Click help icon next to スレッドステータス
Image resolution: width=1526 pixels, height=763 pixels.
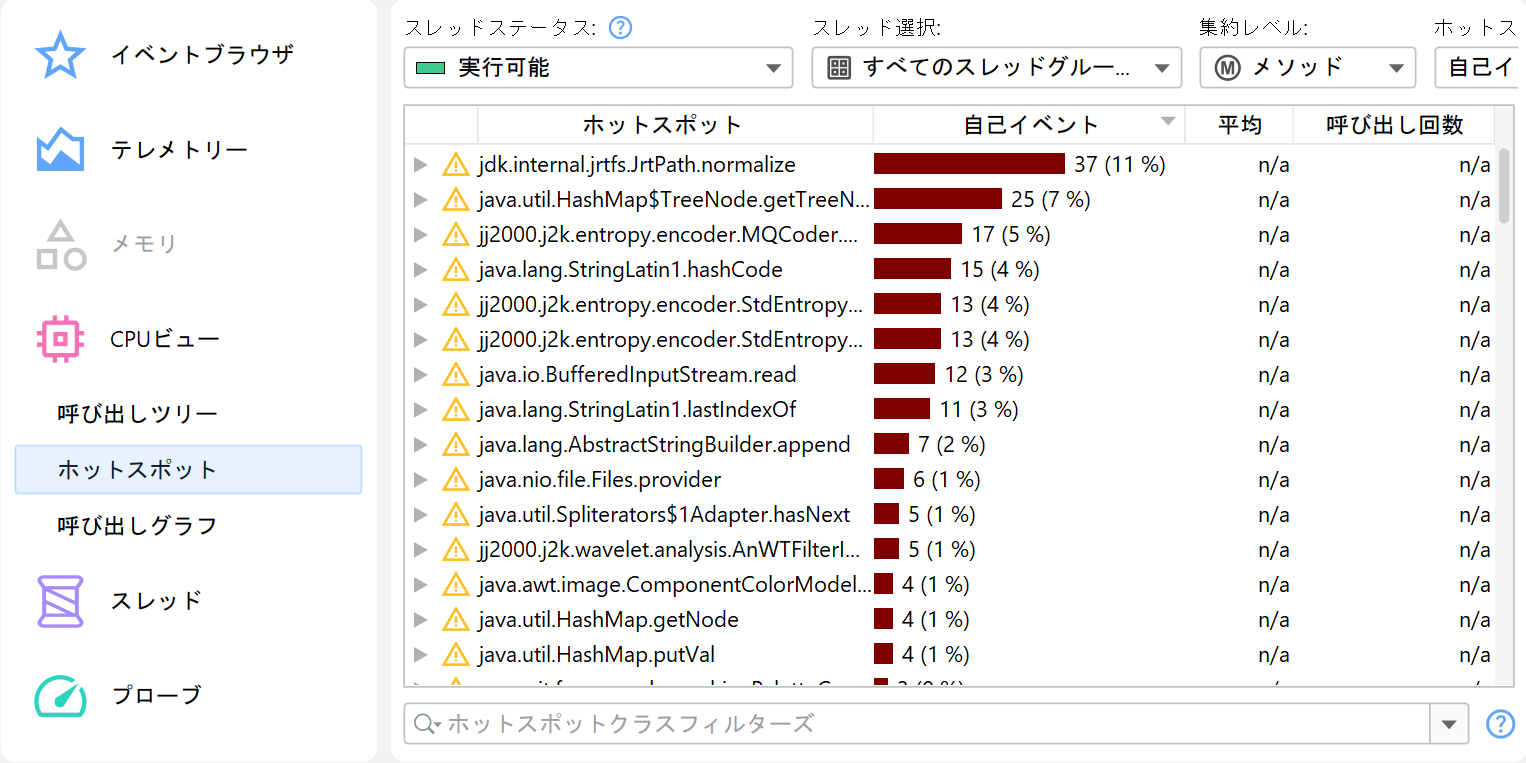(x=620, y=28)
